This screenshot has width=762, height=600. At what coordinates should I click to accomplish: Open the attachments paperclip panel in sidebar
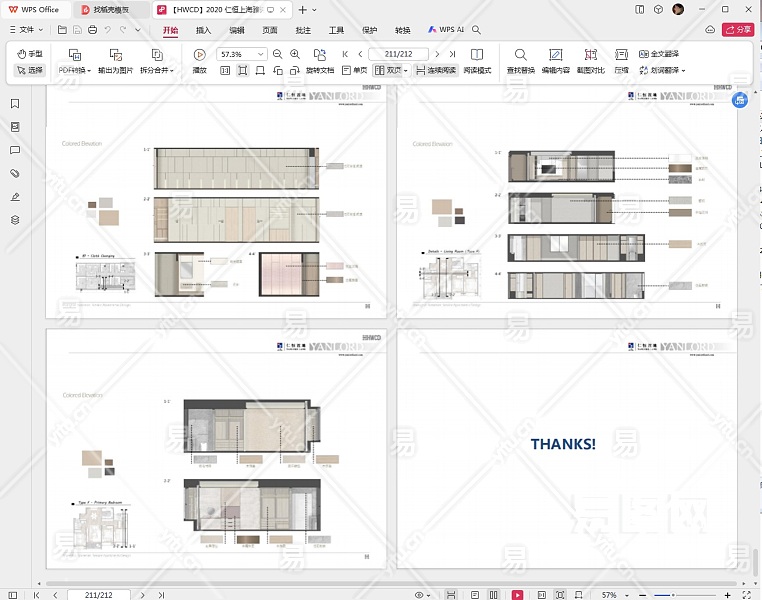tap(15, 173)
